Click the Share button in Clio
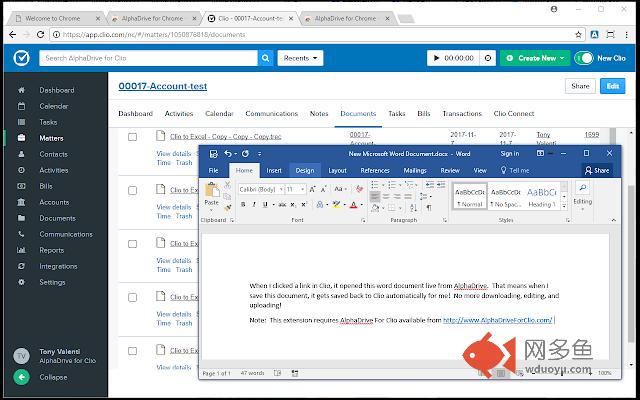 click(580, 86)
